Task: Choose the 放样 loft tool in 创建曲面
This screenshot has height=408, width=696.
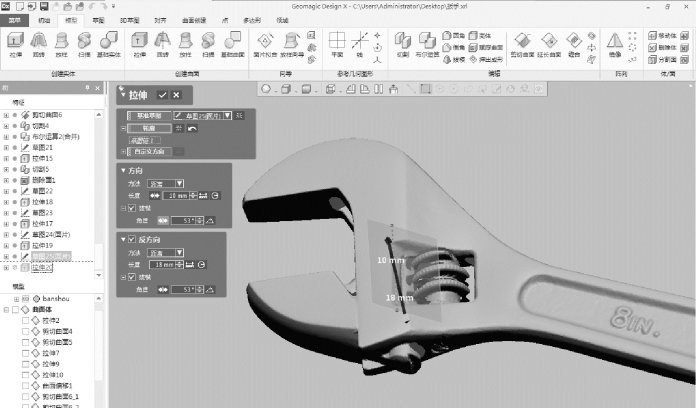Action: pos(186,44)
